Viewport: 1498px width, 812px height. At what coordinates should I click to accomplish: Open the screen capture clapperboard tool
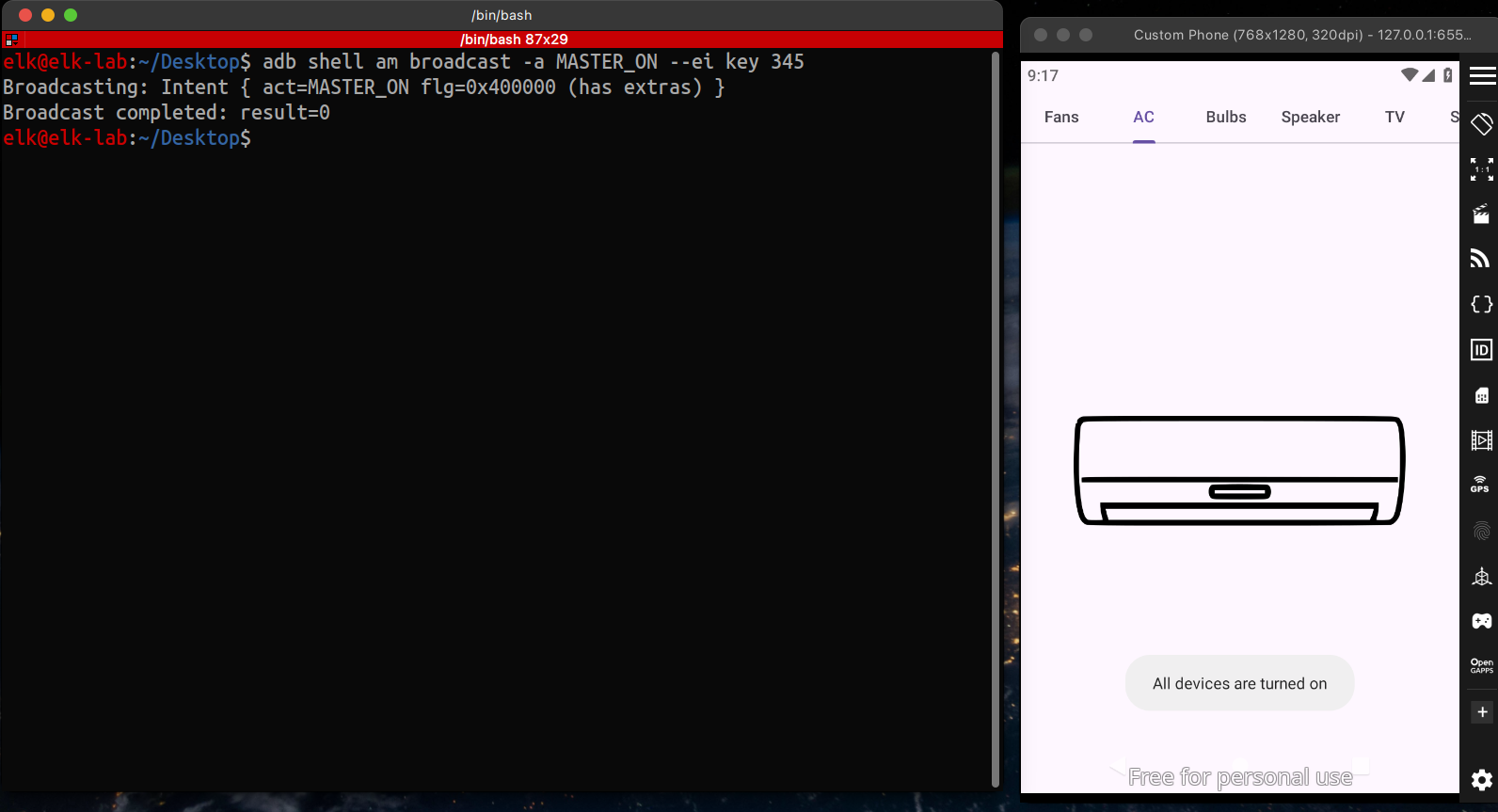click(1482, 215)
